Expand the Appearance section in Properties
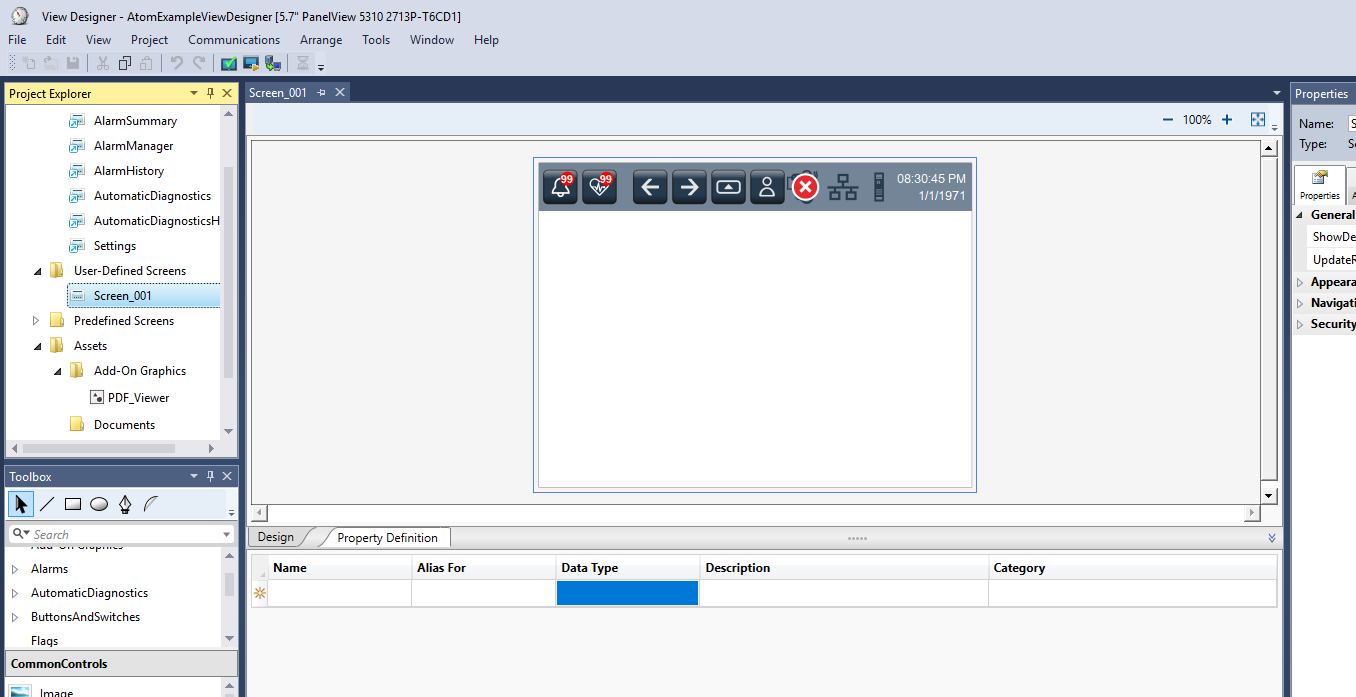 point(1301,282)
